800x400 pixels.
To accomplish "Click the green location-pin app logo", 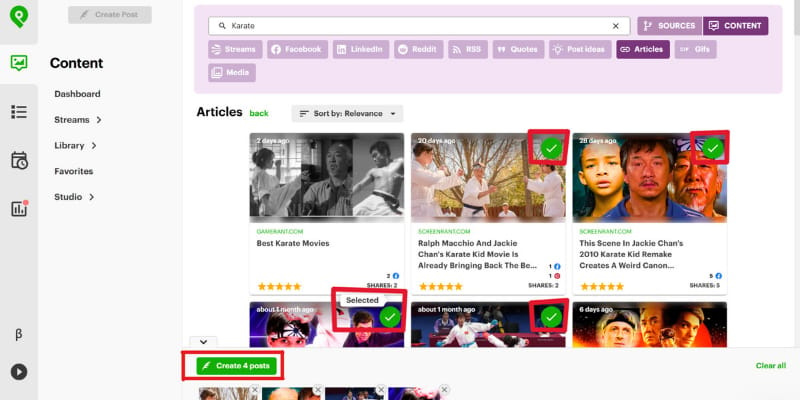I will click(19, 17).
